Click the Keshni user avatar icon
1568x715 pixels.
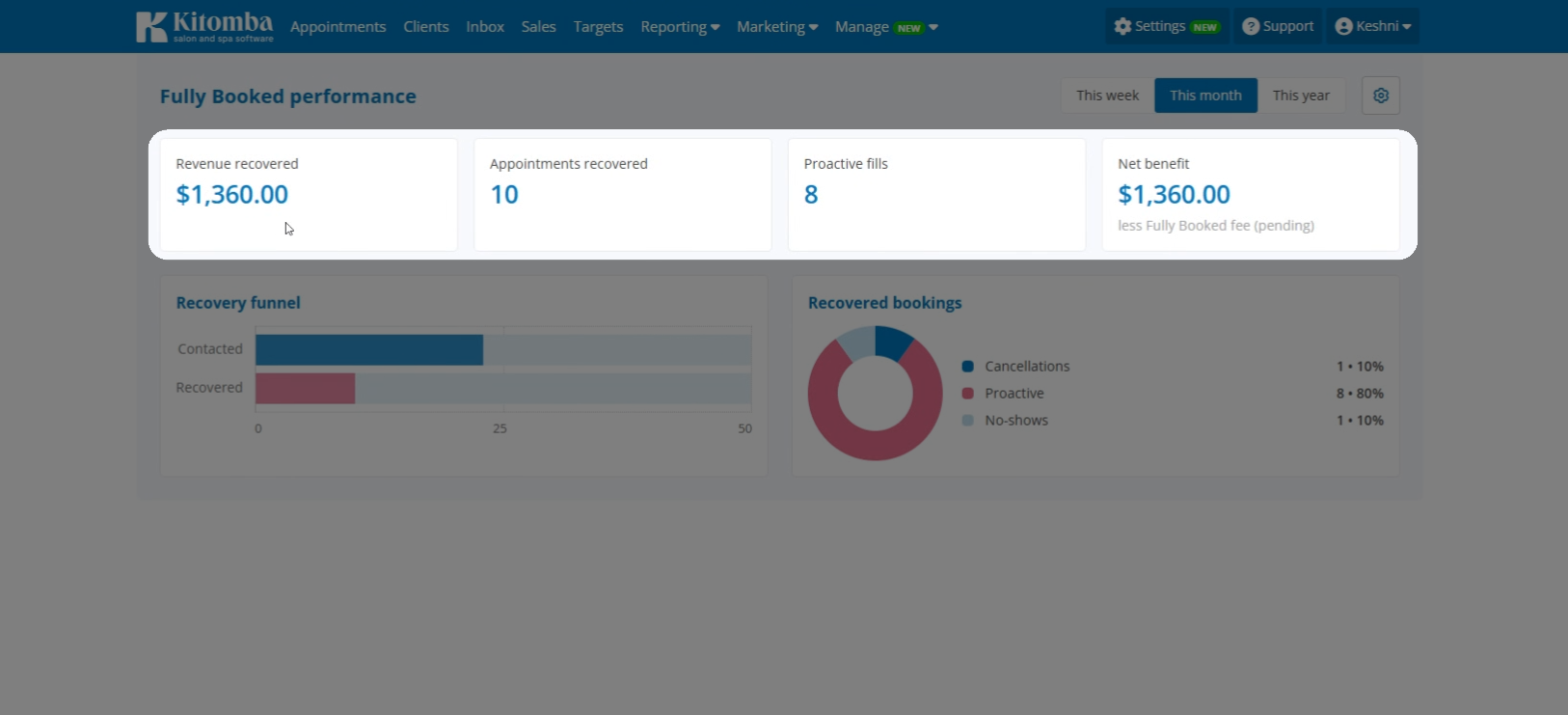[1343, 27]
